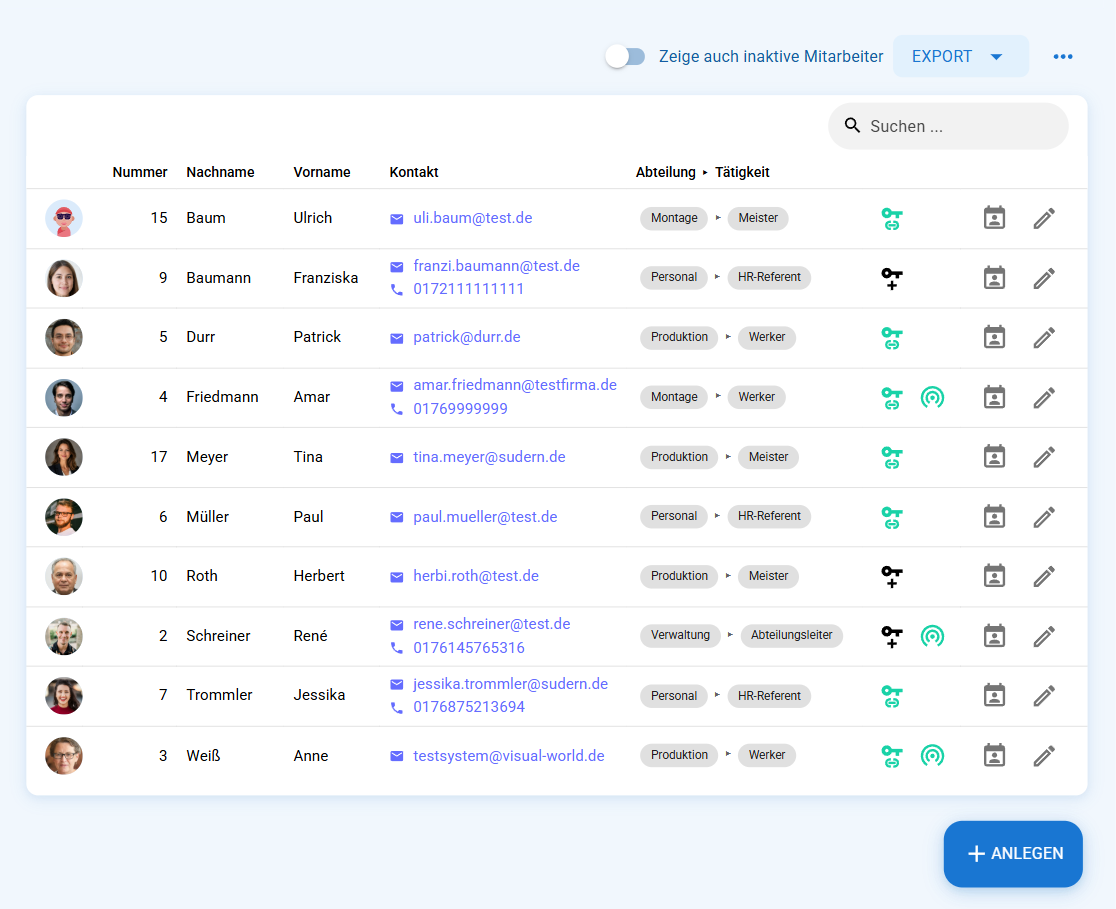This screenshot has width=1116, height=909.
Task: Toggle 'Zeige auch inaktive Mitarbeiter' switch
Action: 625,56
